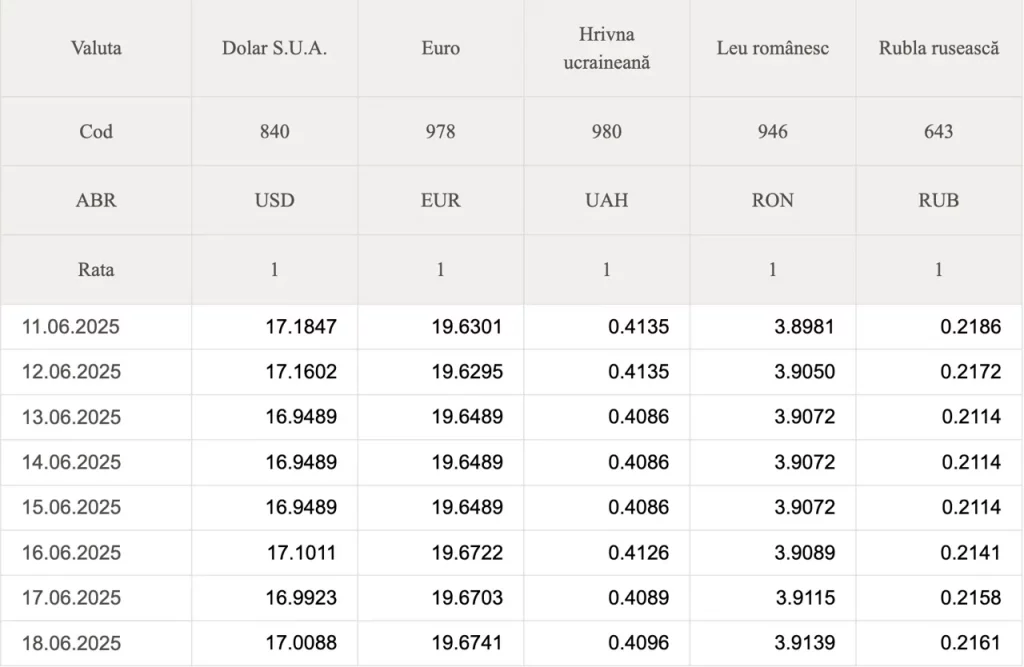Click the Rata row label
This screenshot has height=667, width=1024.
[96, 270]
